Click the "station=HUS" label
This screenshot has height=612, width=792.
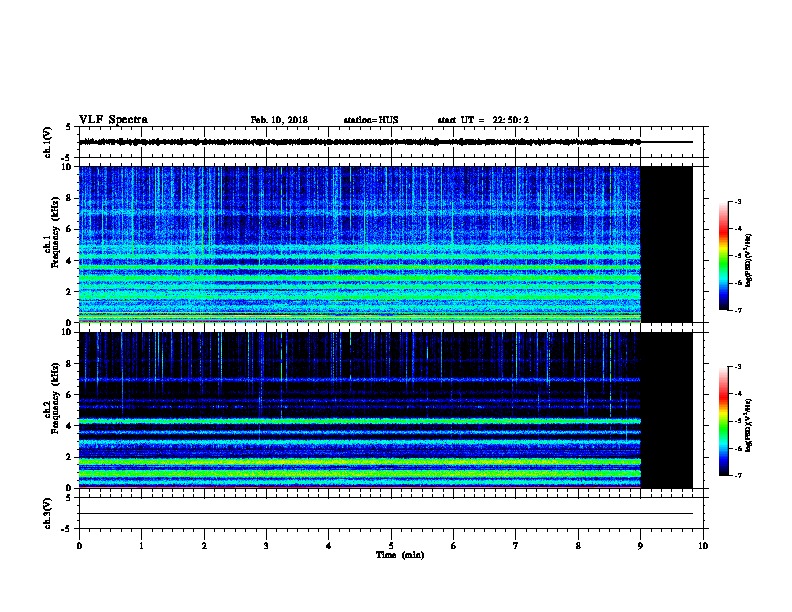[x=371, y=120]
